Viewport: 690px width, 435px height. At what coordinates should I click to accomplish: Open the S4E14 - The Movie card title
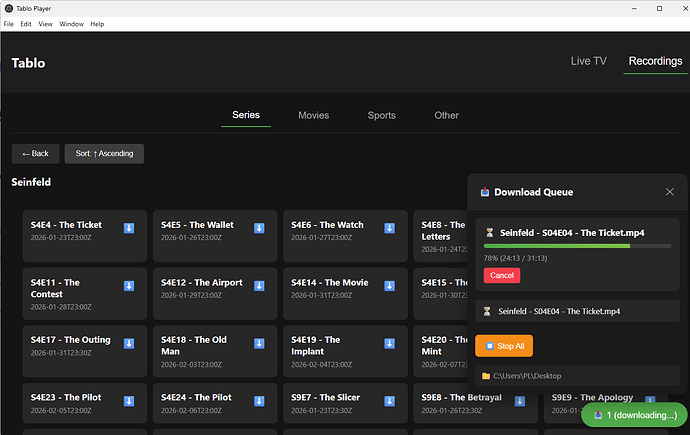click(x=330, y=282)
